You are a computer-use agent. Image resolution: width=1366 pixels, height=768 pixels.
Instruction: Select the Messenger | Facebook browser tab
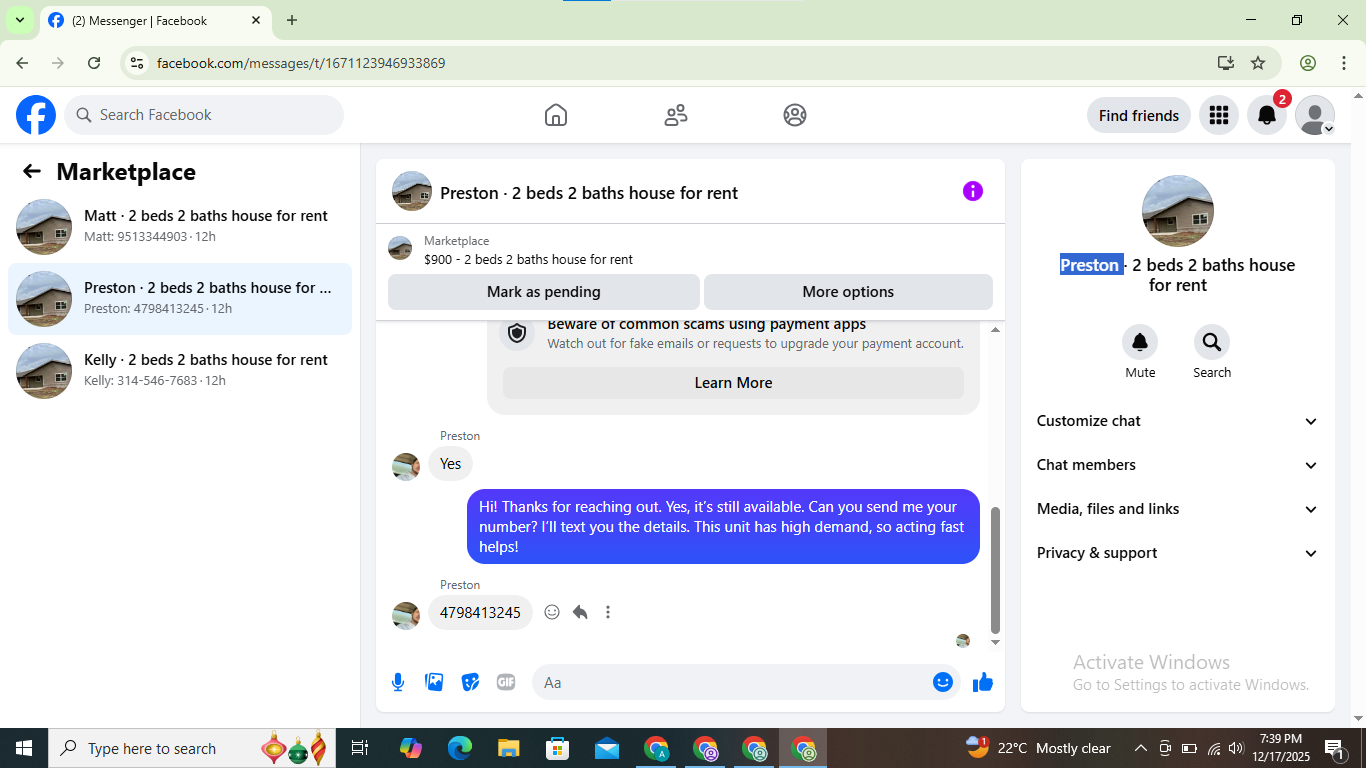click(x=155, y=20)
